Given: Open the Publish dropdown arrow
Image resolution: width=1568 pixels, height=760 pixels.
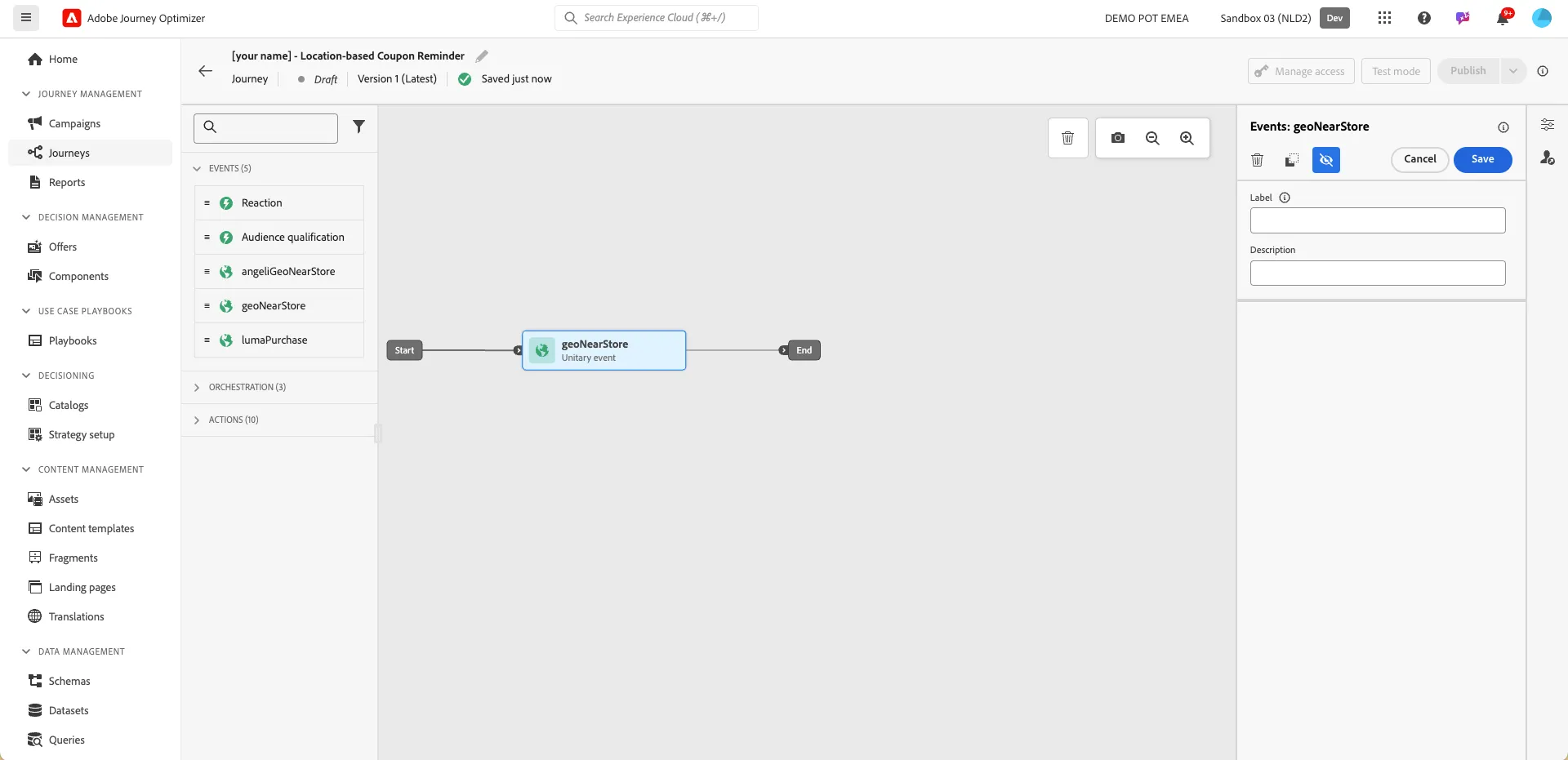Looking at the screenshot, I should click(1512, 71).
